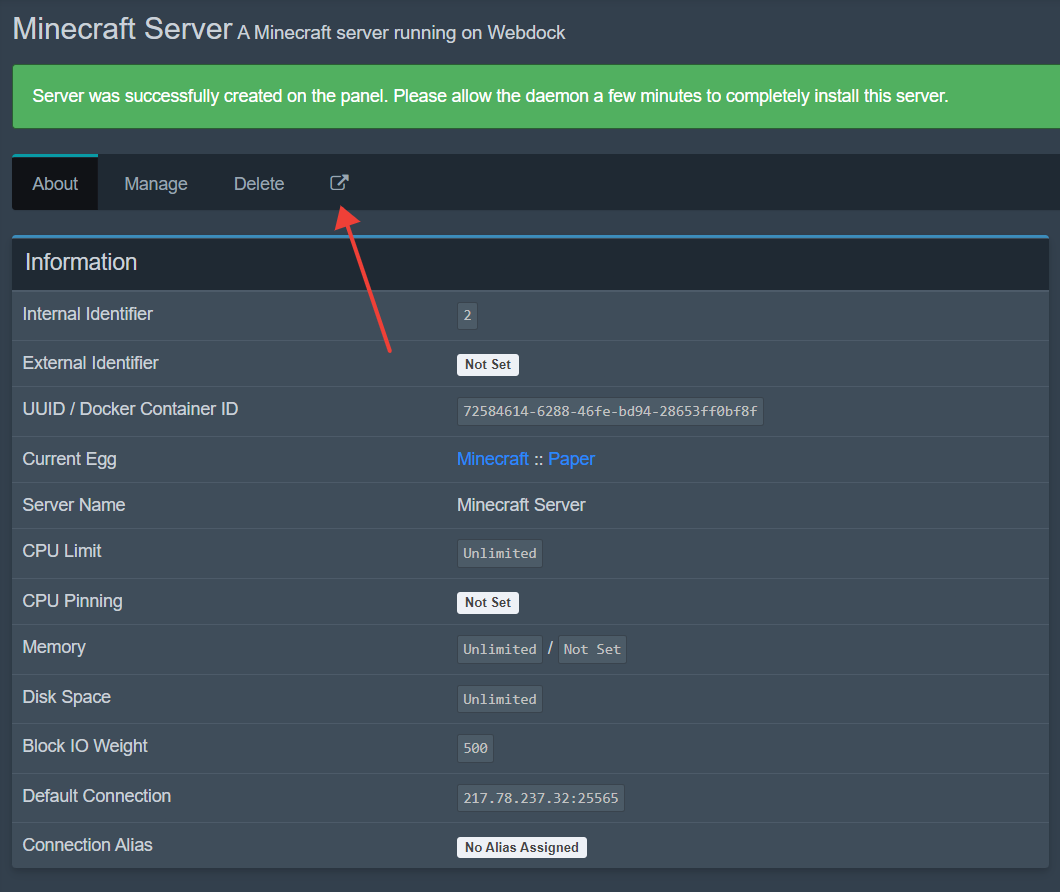Switch to the About tab

[55, 184]
